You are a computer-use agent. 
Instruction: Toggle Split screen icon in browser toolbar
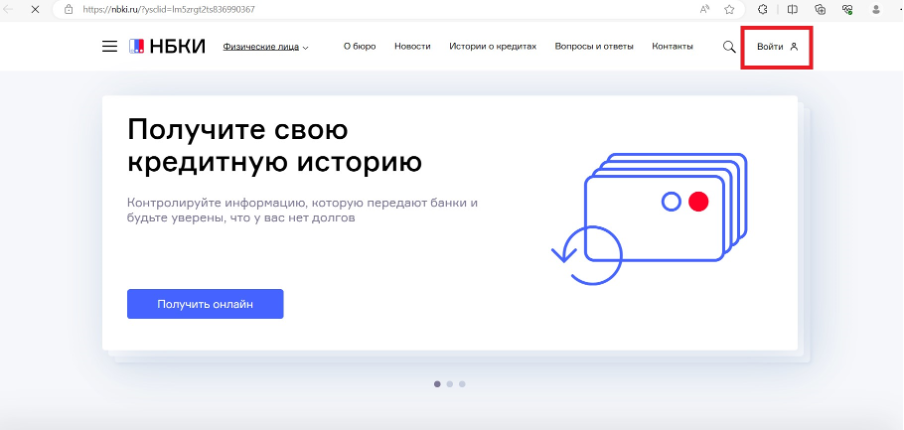tap(793, 9)
